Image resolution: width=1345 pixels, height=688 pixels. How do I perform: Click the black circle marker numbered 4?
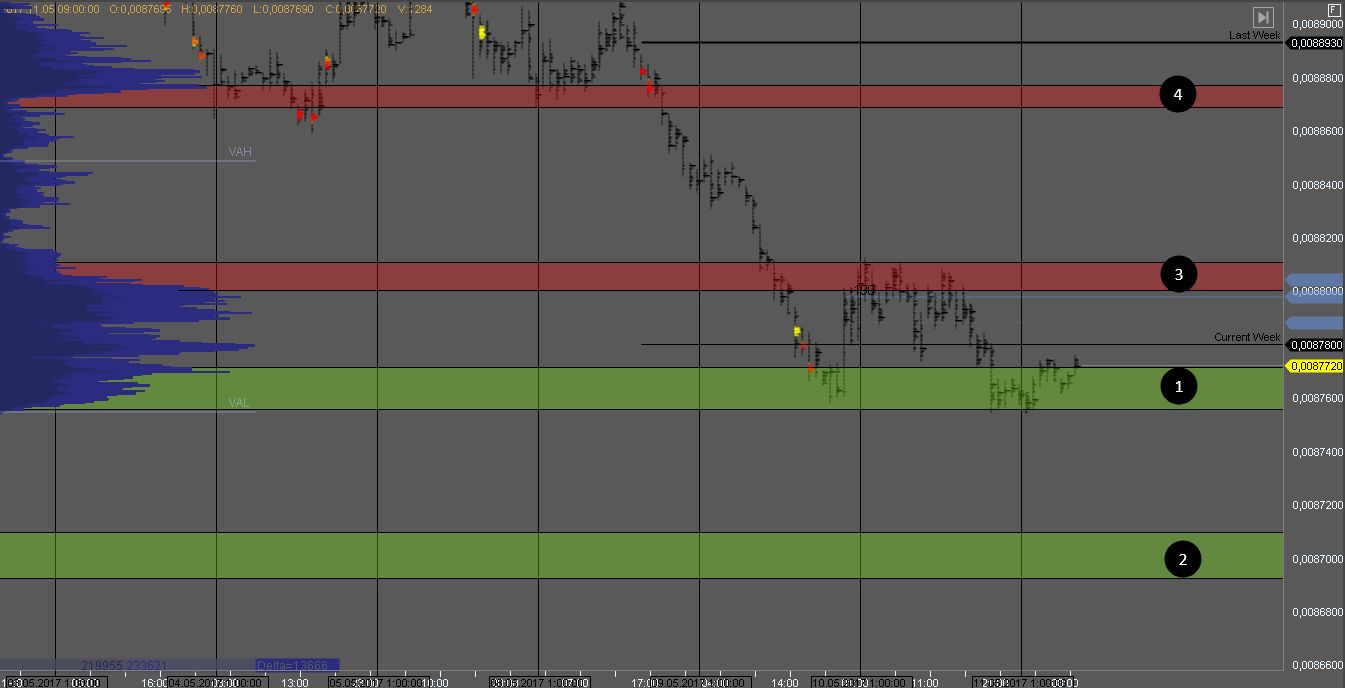1177,95
